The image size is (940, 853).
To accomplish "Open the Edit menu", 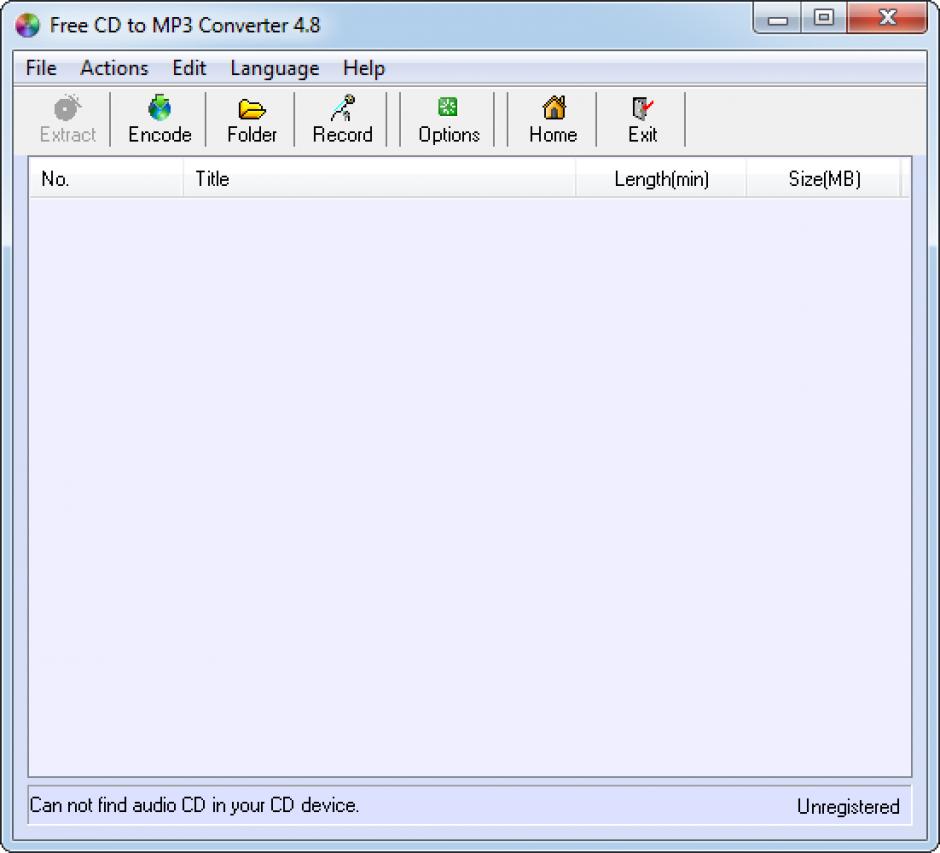I will pos(189,68).
